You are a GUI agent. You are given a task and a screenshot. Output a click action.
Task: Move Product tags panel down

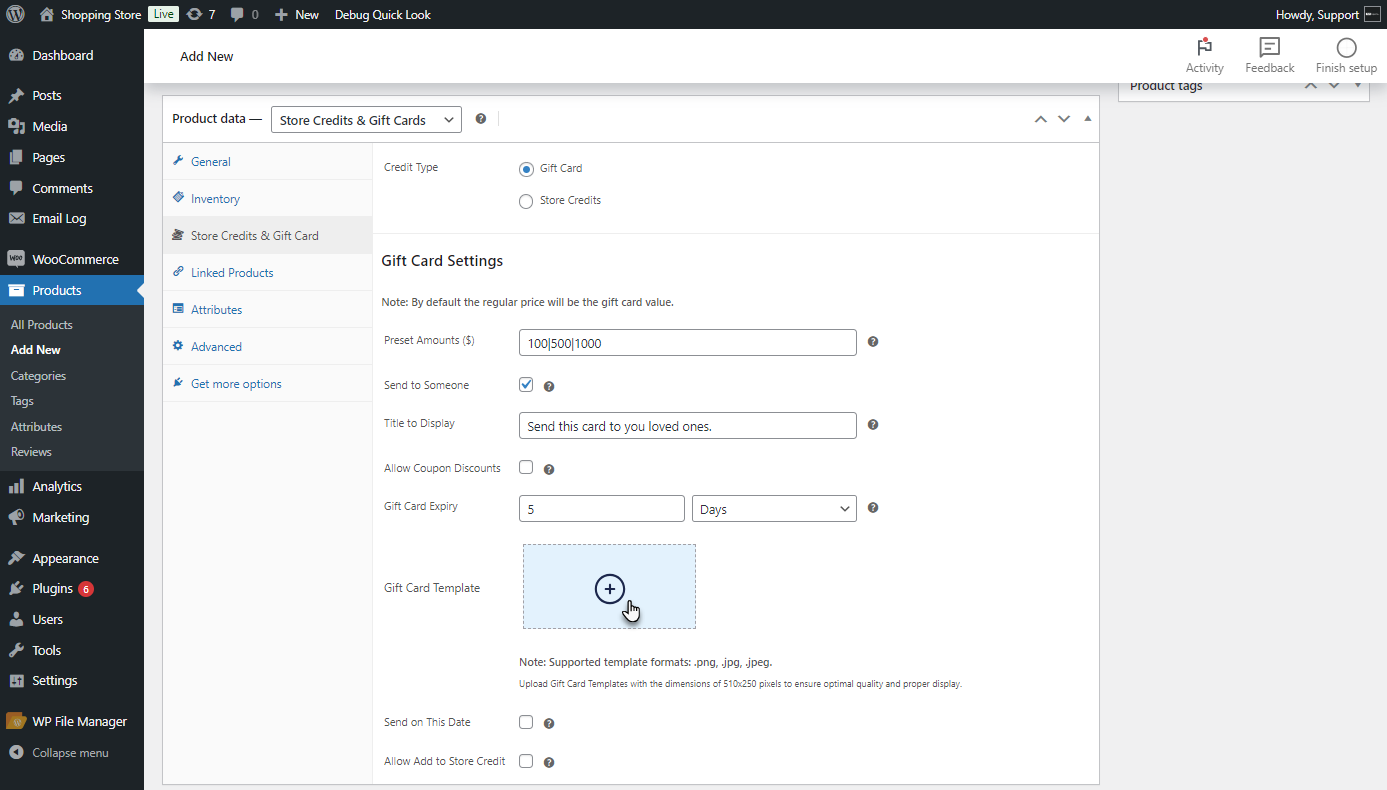(x=1334, y=86)
